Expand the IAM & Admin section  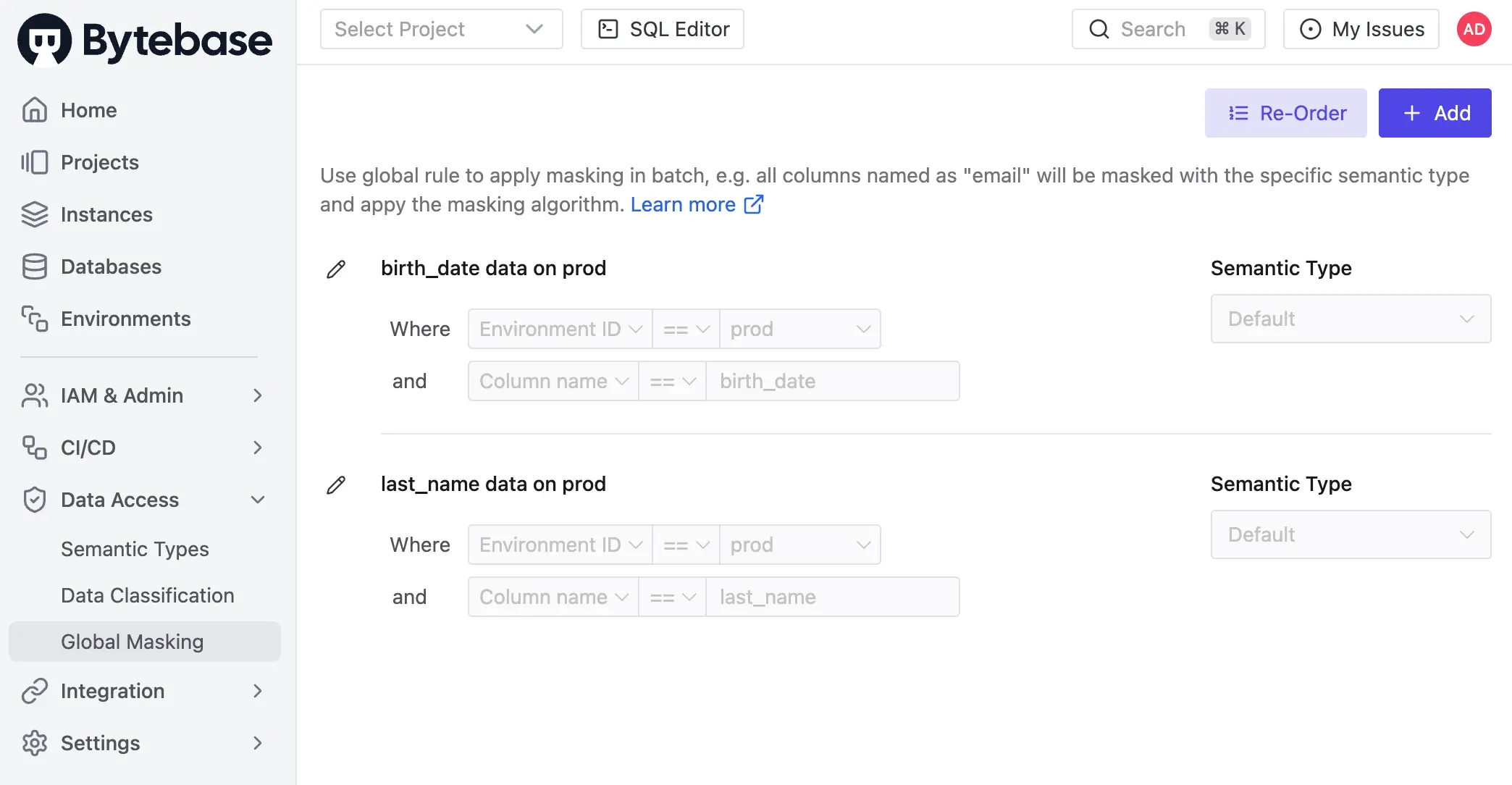coord(142,395)
